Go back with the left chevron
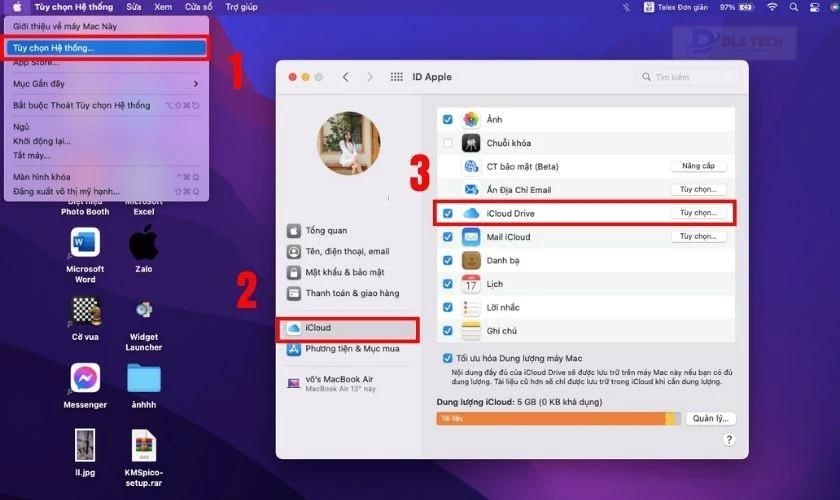 346,77
